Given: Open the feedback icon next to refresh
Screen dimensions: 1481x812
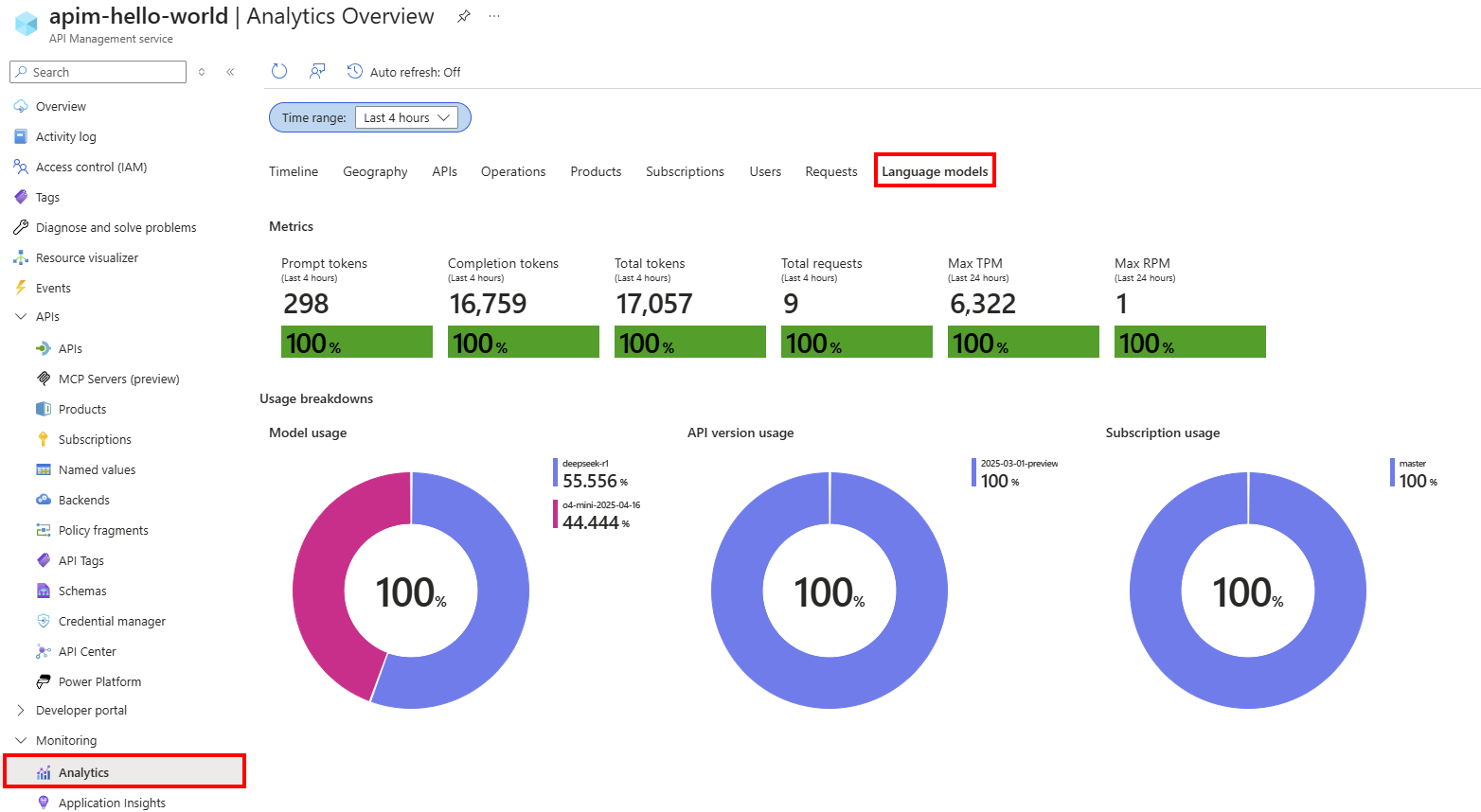Looking at the screenshot, I should pyautogui.click(x=316, y=71).
